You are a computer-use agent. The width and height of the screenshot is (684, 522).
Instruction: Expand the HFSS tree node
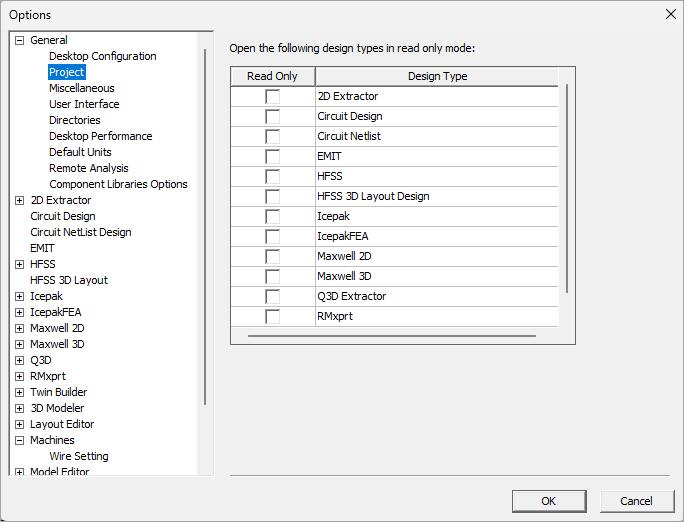click(19, 265)
